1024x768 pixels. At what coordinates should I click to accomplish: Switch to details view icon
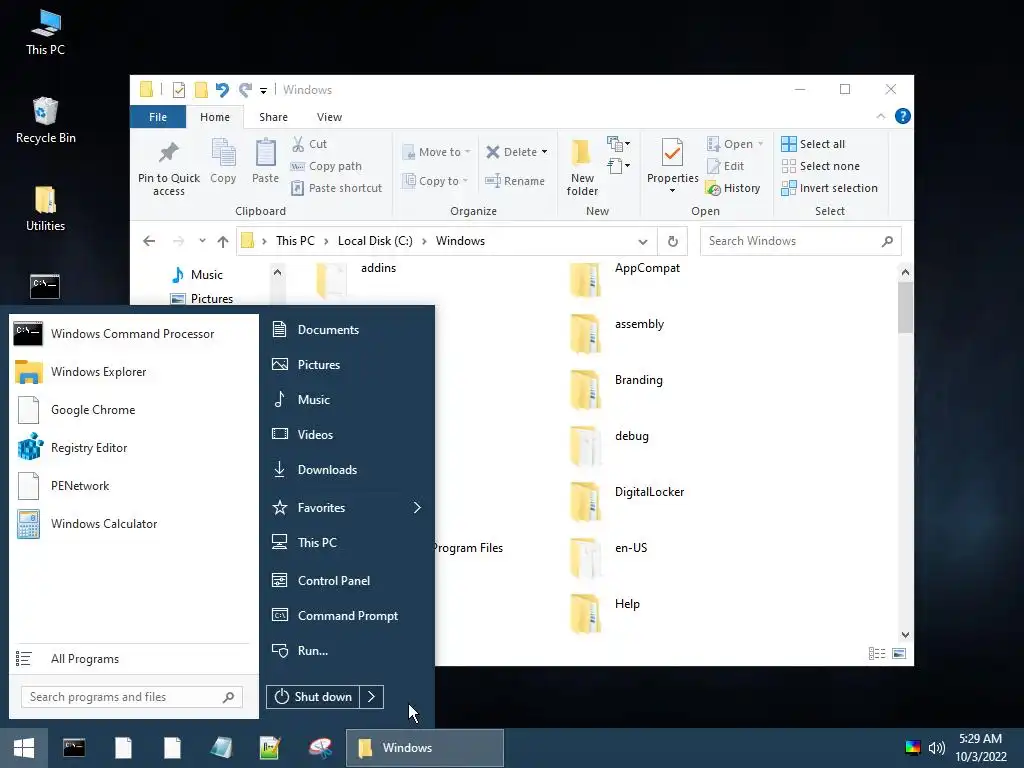[877, 653]
